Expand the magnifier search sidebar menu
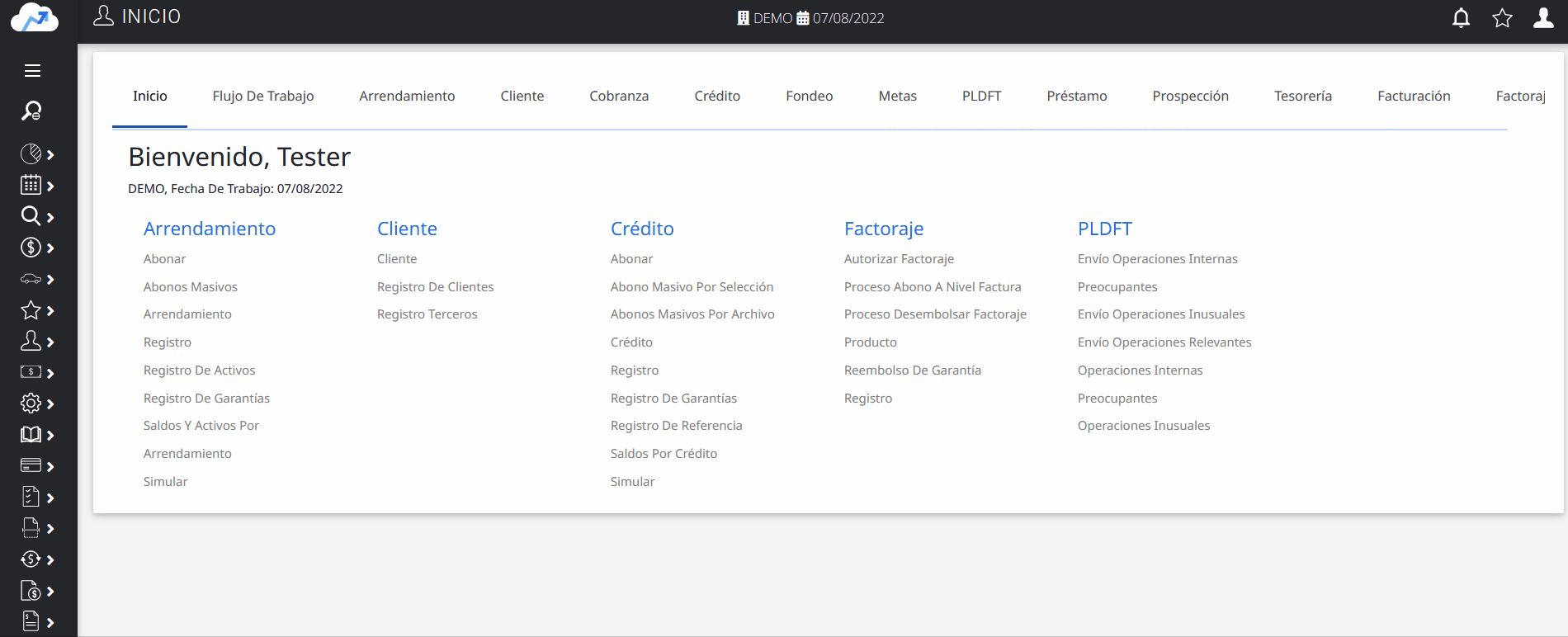Image resolution: width=1568 pixels, height=637 pixels. point(37,217)
